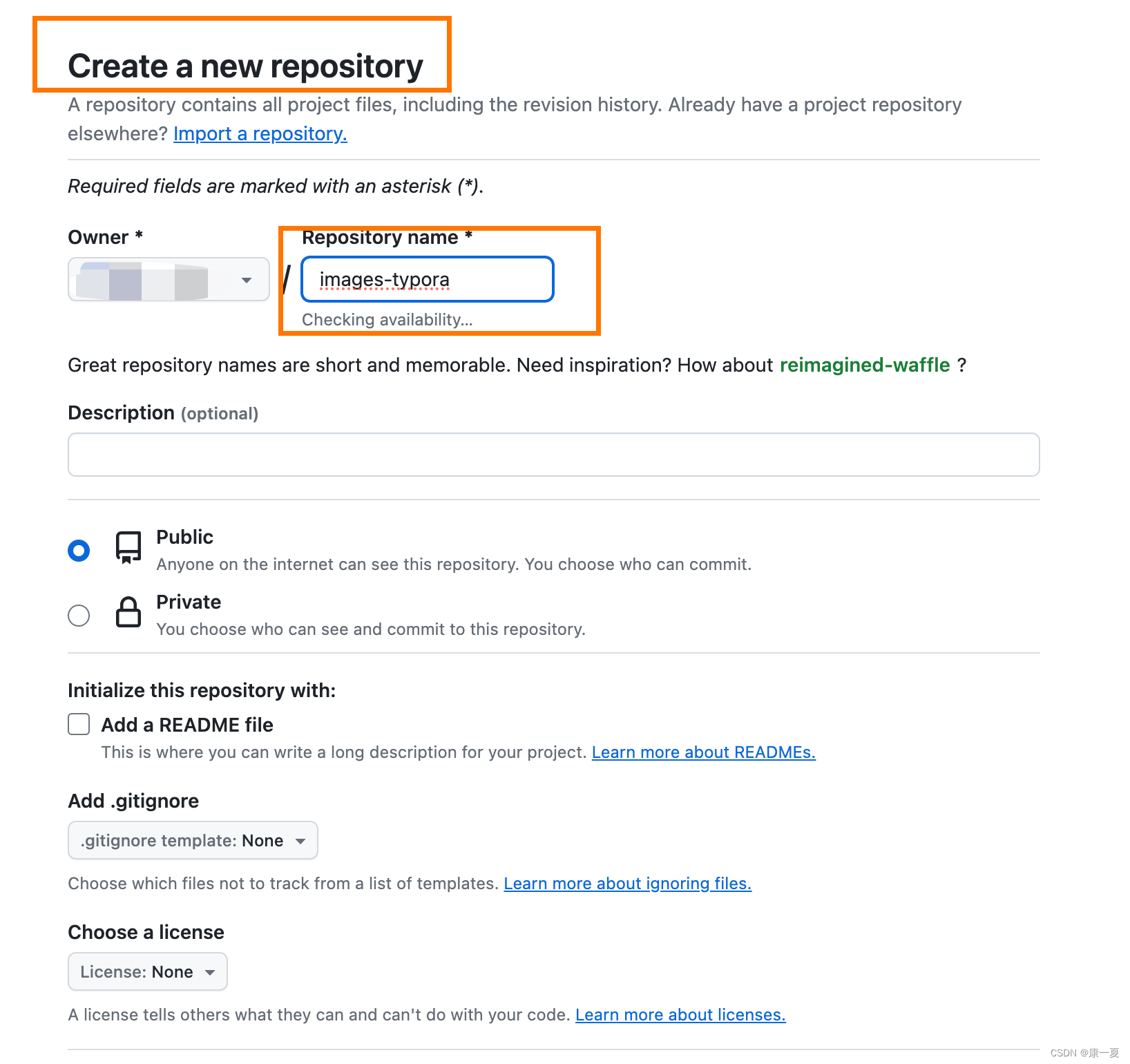Click the .gitignore template caret arrow
Viewport: 1130px width, 1064px height.
[300, 841]
